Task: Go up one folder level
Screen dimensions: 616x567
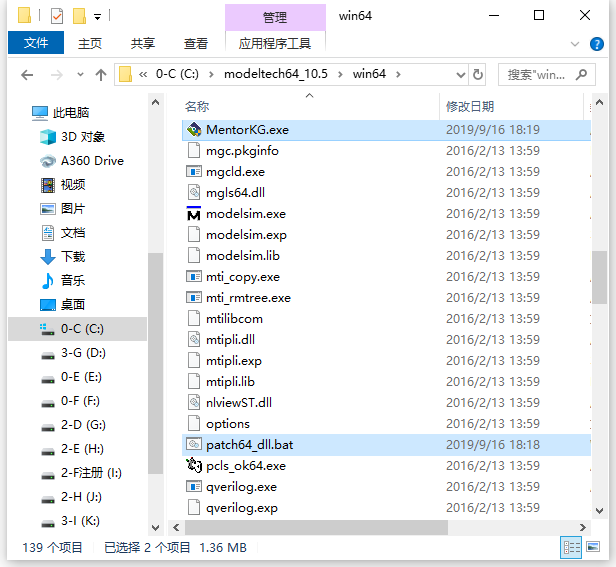Action: [x=101, y=75]
